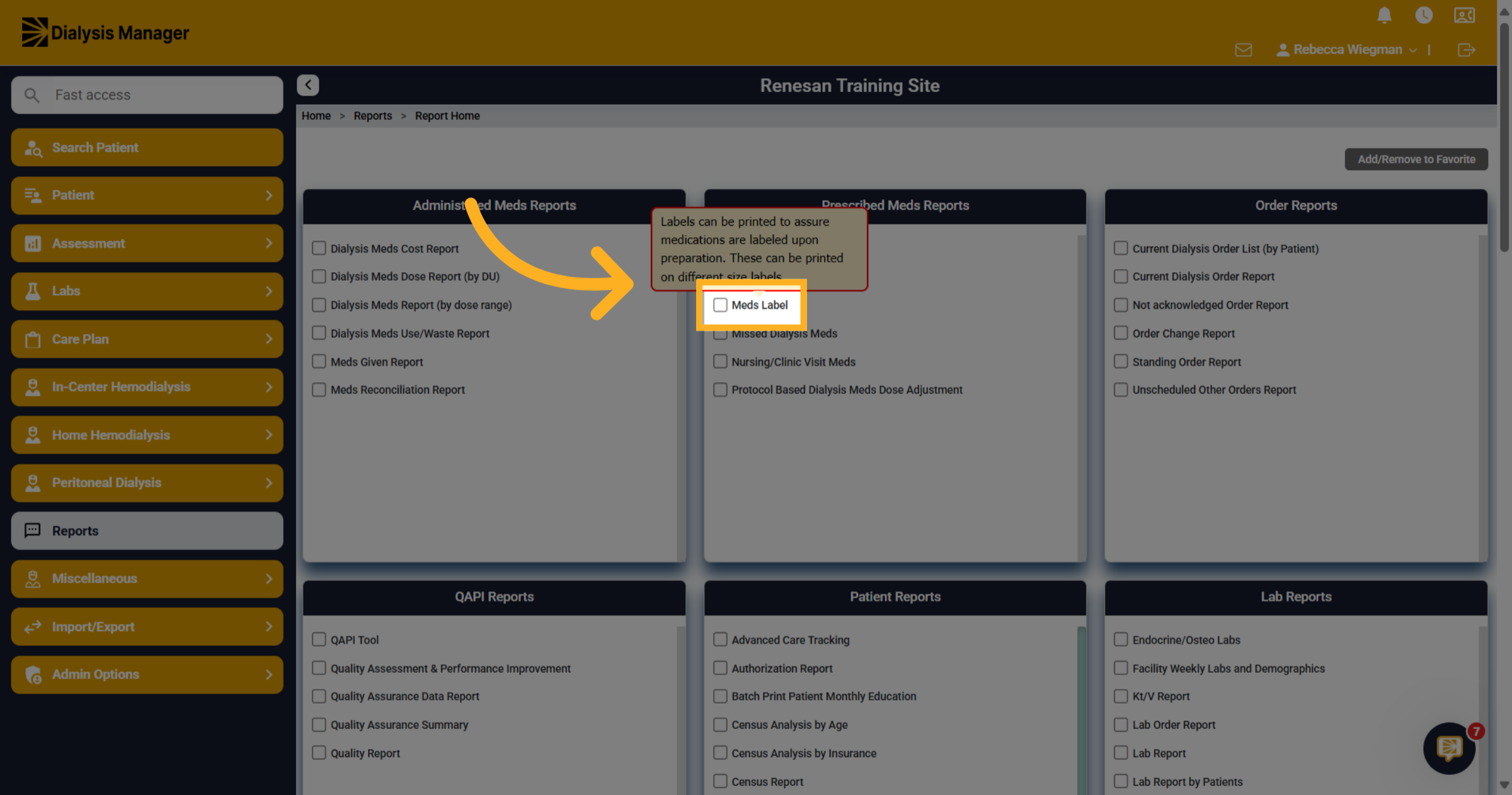Click the Care Plan clipboard icon

[33, 340]
